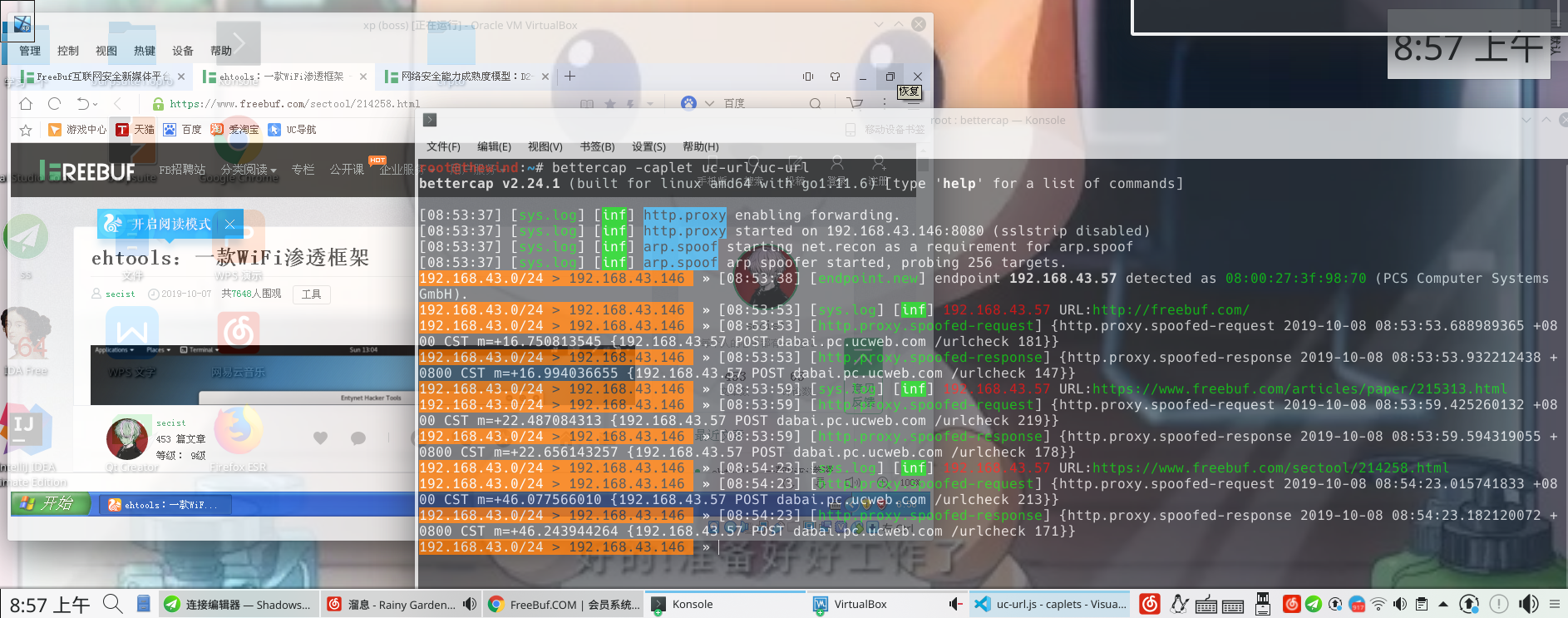Click the like heart icon under article
This screenshot has width=1568, height=618.
(320, 438)
